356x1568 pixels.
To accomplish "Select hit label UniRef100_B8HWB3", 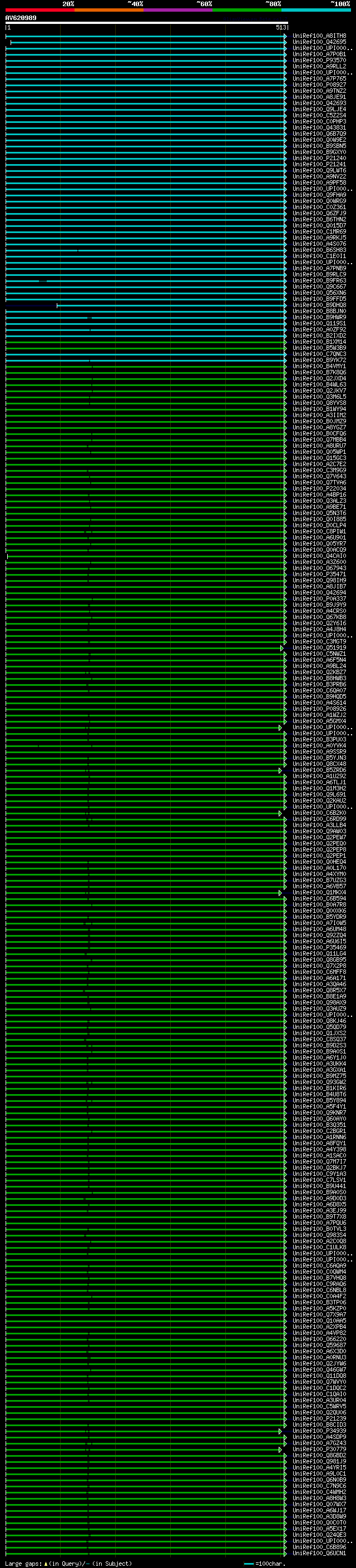I will (x=319, y=678).
